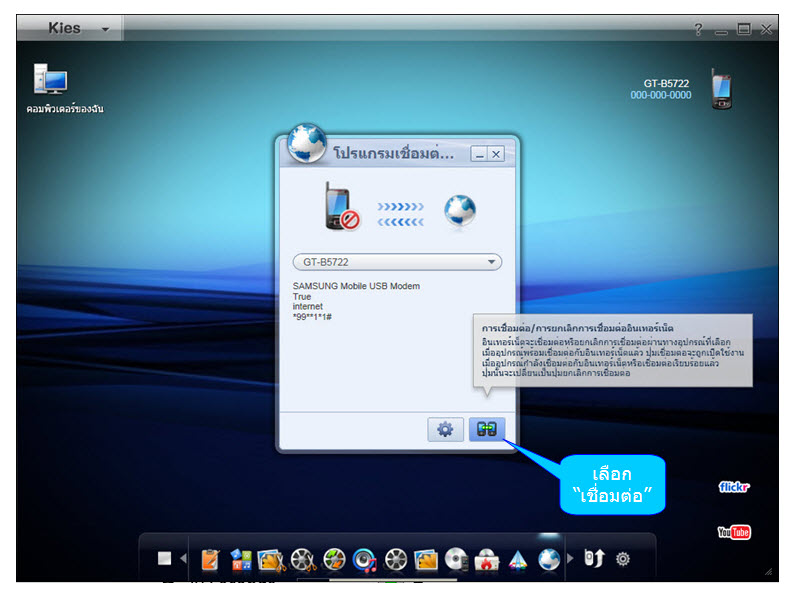Open the plain film reel video icon

pyautogui.click(x=396, y=559)
